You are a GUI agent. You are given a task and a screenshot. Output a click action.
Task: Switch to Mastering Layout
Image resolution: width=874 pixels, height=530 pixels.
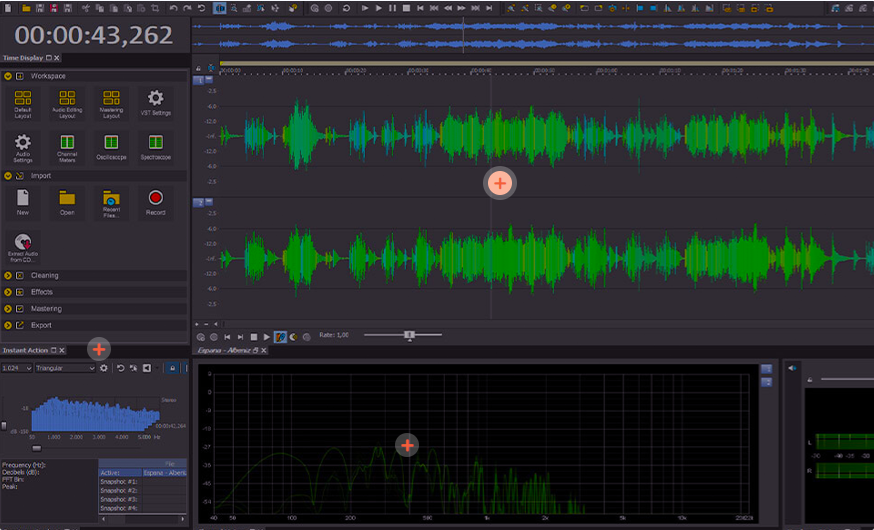pyautogui.click(x=111, y=104)
